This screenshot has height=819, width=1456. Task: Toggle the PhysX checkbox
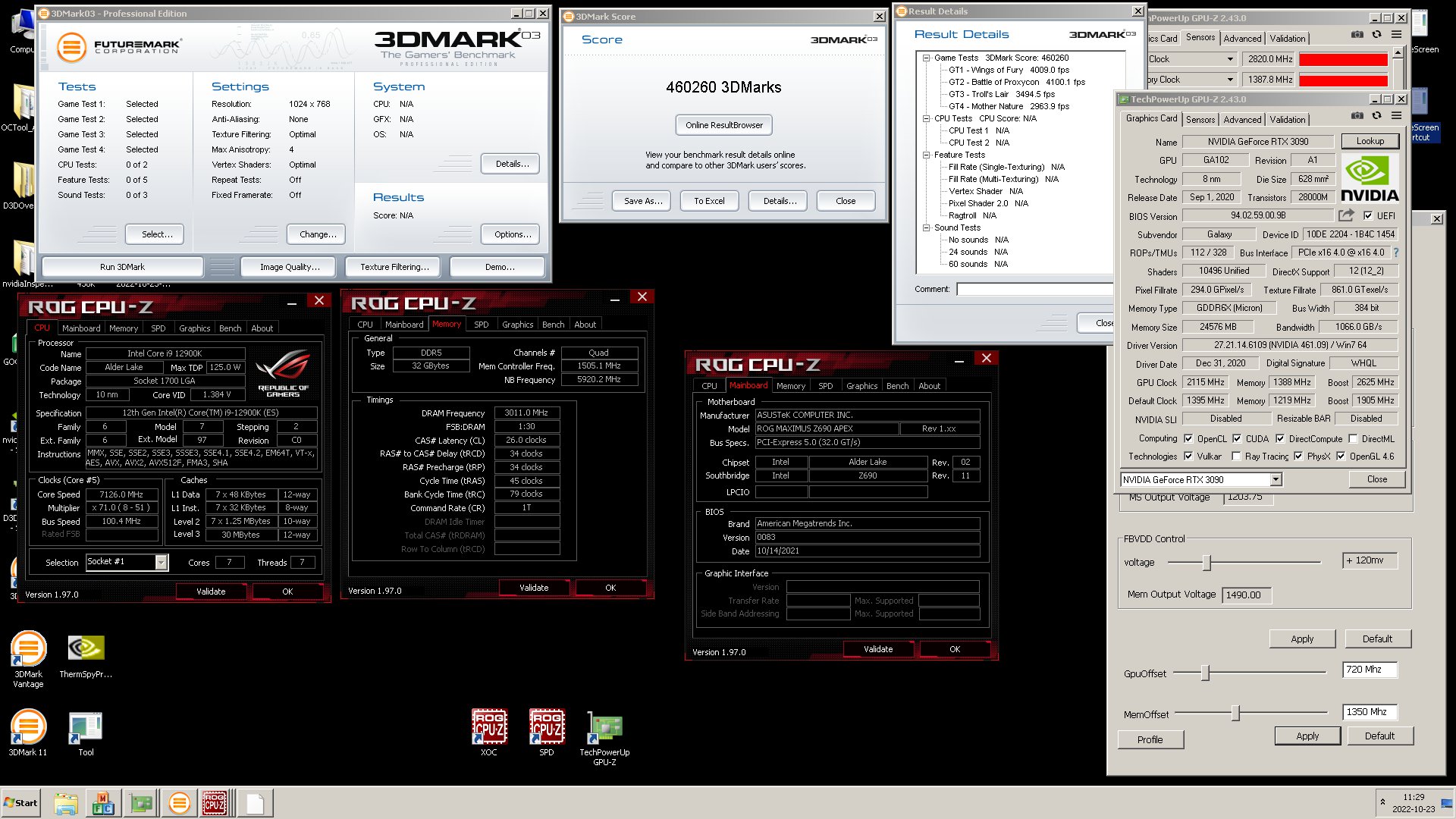1298,456
